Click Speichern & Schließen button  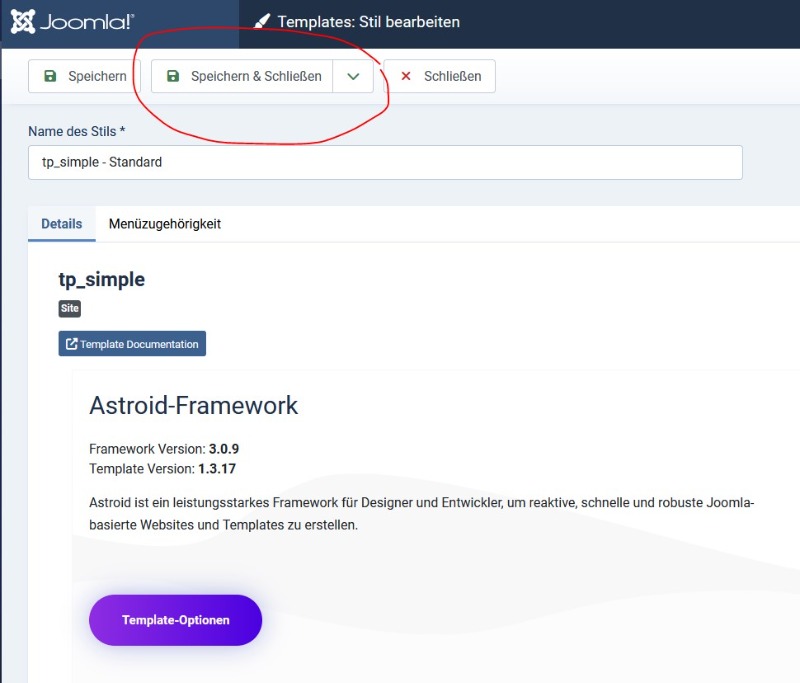pyautogui.click(x=242, y=76)
